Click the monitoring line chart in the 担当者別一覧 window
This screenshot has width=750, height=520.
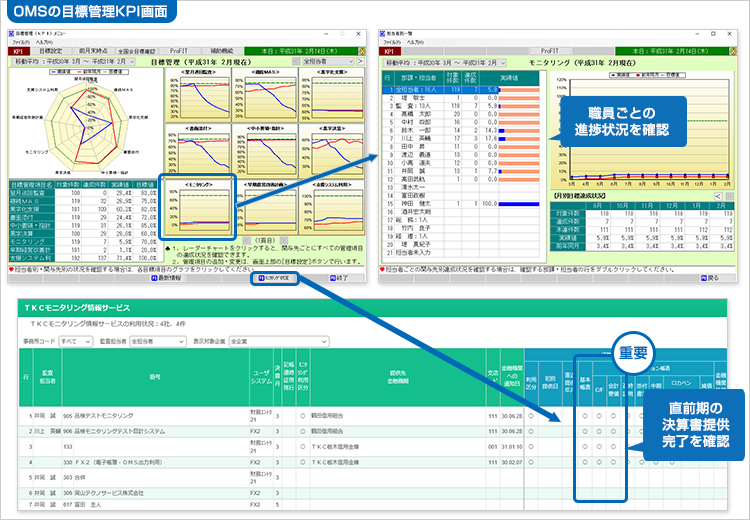tap(643, 131)
